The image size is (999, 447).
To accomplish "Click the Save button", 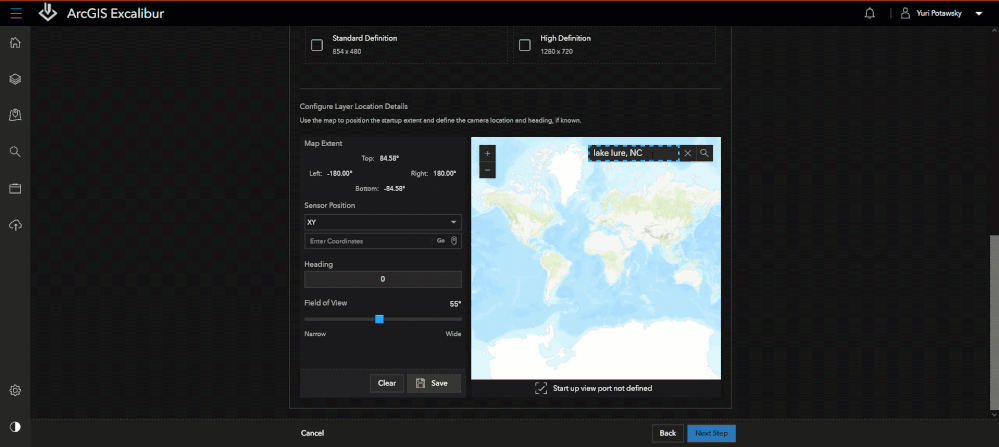I will [433, 383].
